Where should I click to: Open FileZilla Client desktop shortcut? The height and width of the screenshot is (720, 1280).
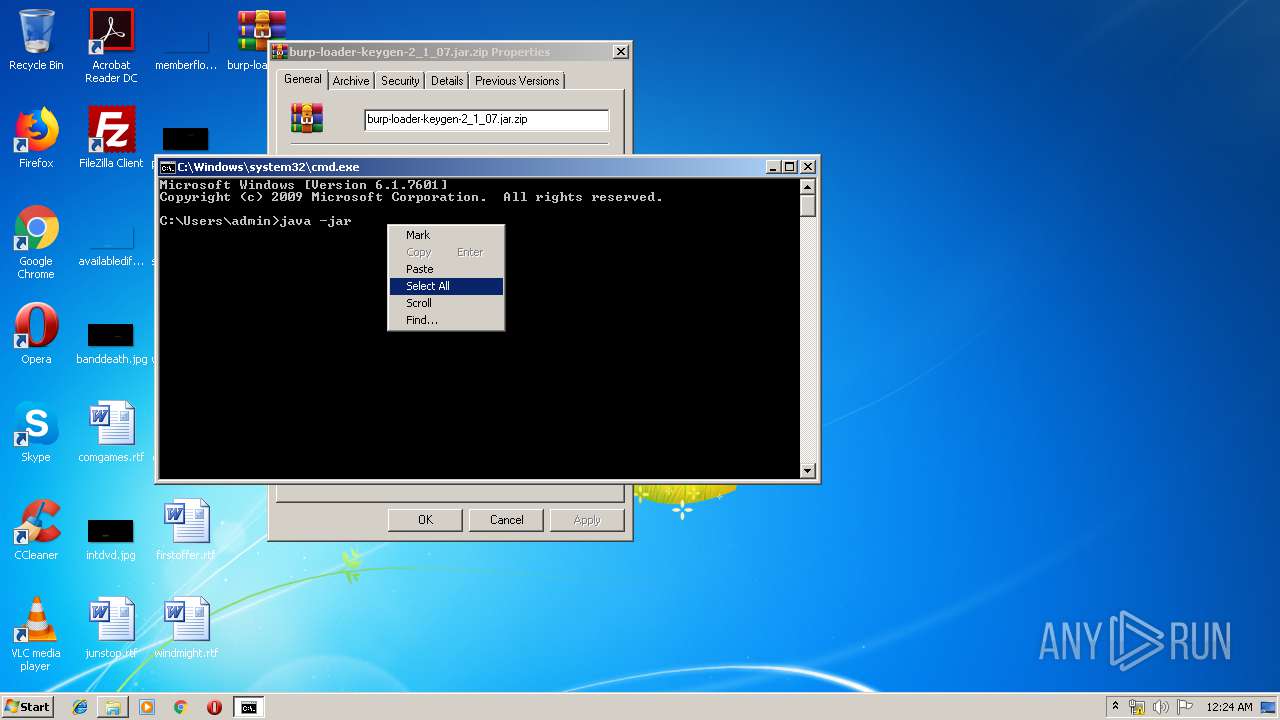(x=111, y=138)
